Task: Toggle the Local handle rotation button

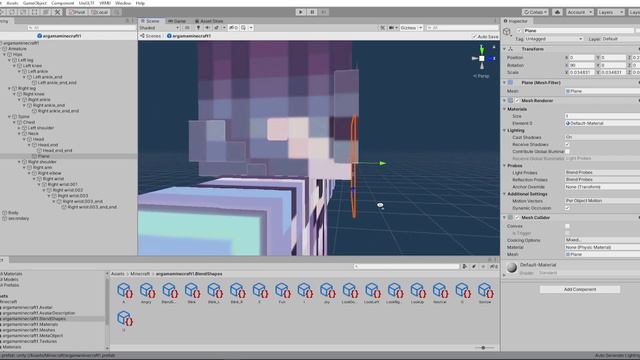Action: 100,12
